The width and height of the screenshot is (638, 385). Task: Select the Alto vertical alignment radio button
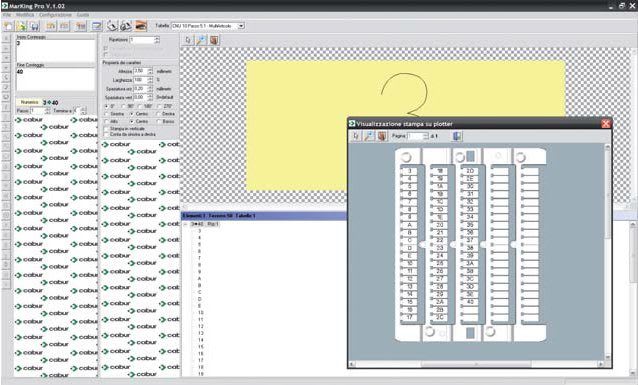(x=107, y=122)
